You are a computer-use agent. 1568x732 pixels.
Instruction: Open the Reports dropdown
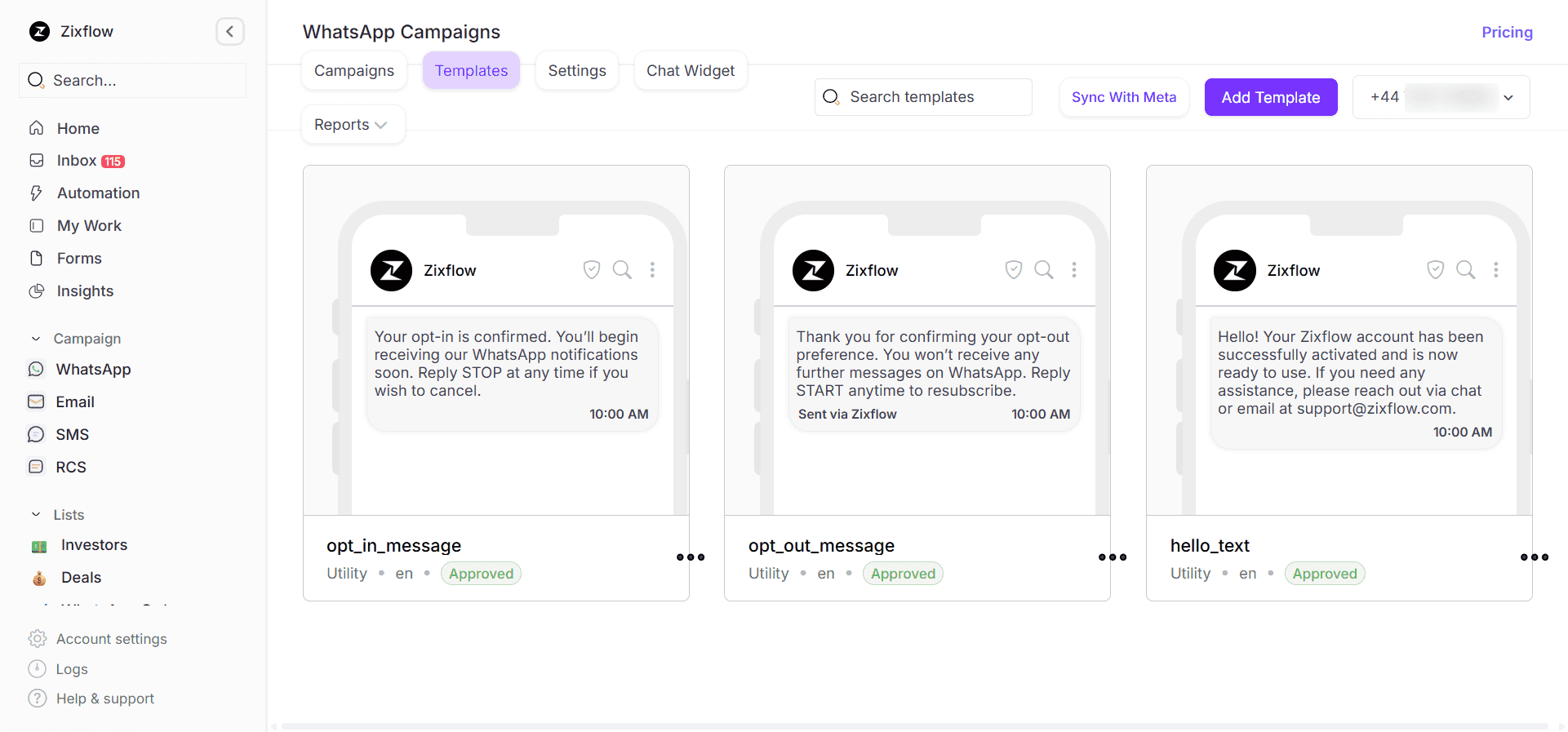pyautogui.click(x=353, y=125)
